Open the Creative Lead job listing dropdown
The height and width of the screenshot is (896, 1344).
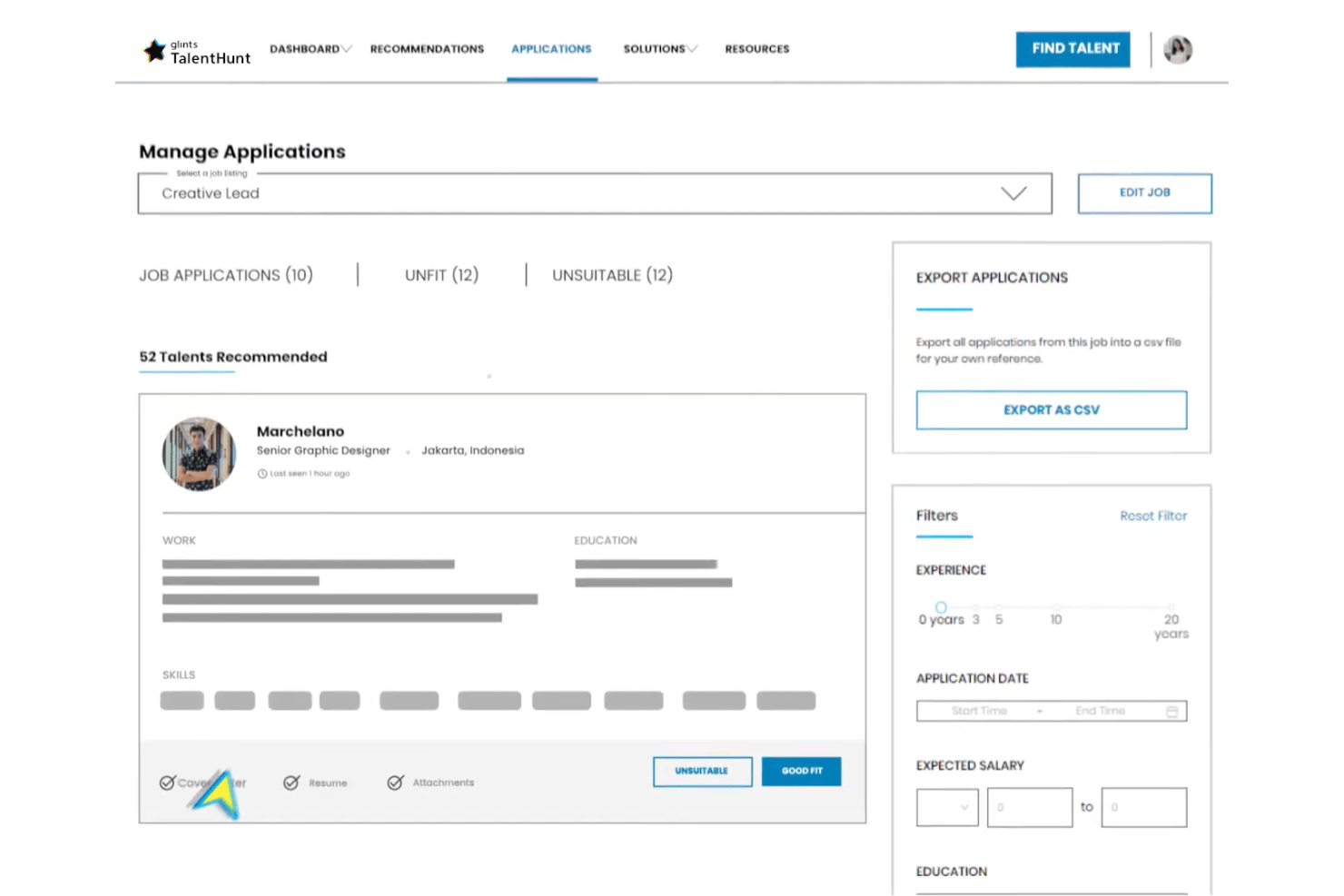595,193
